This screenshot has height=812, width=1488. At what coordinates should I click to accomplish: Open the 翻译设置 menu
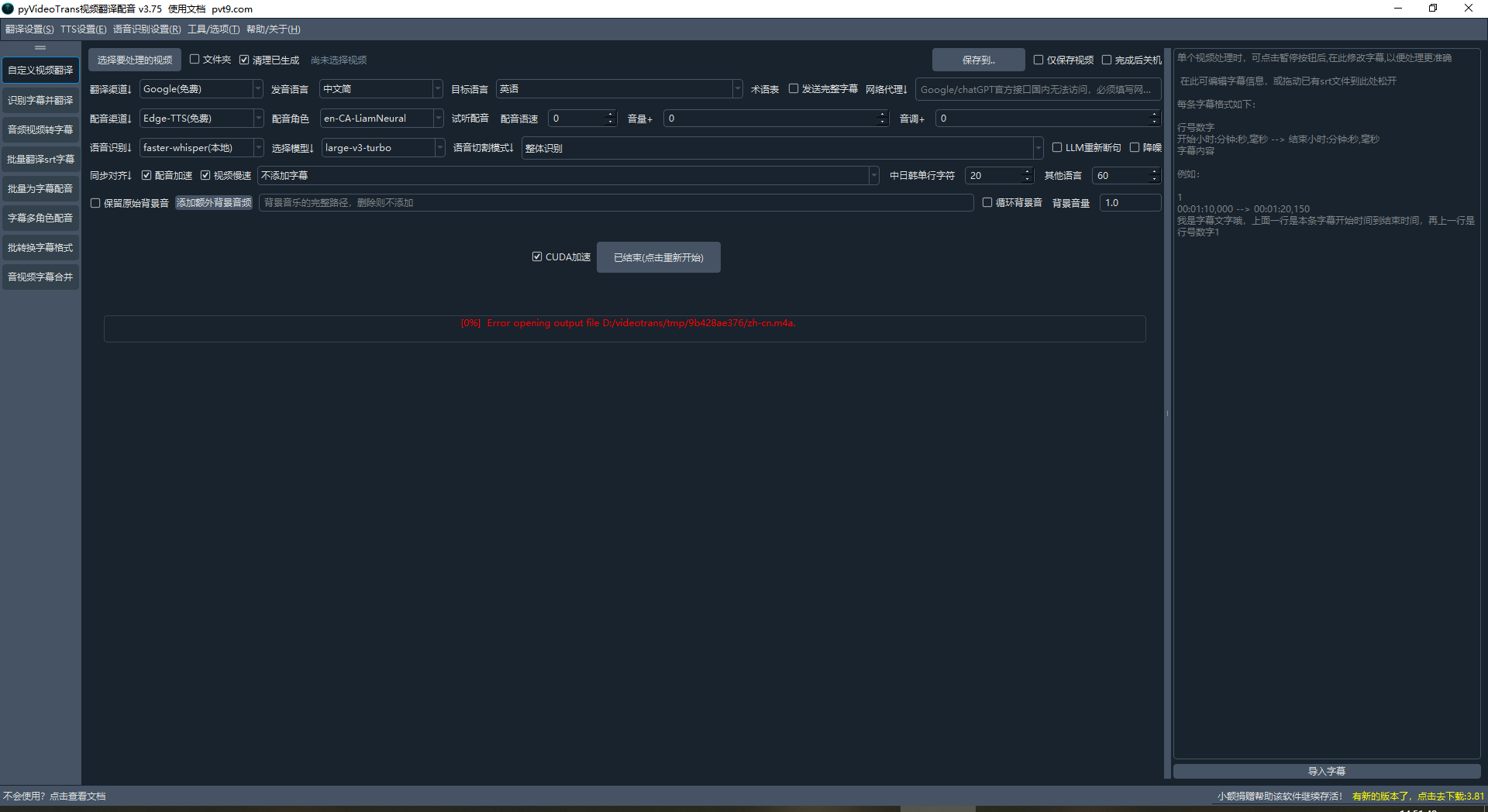(x=29, y=29)
